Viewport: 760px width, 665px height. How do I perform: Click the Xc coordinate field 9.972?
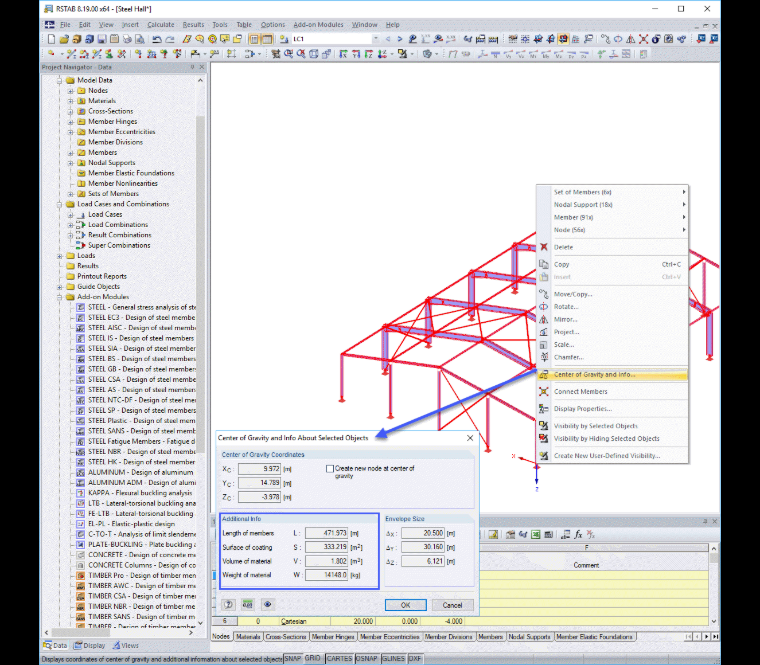(259, 469)
